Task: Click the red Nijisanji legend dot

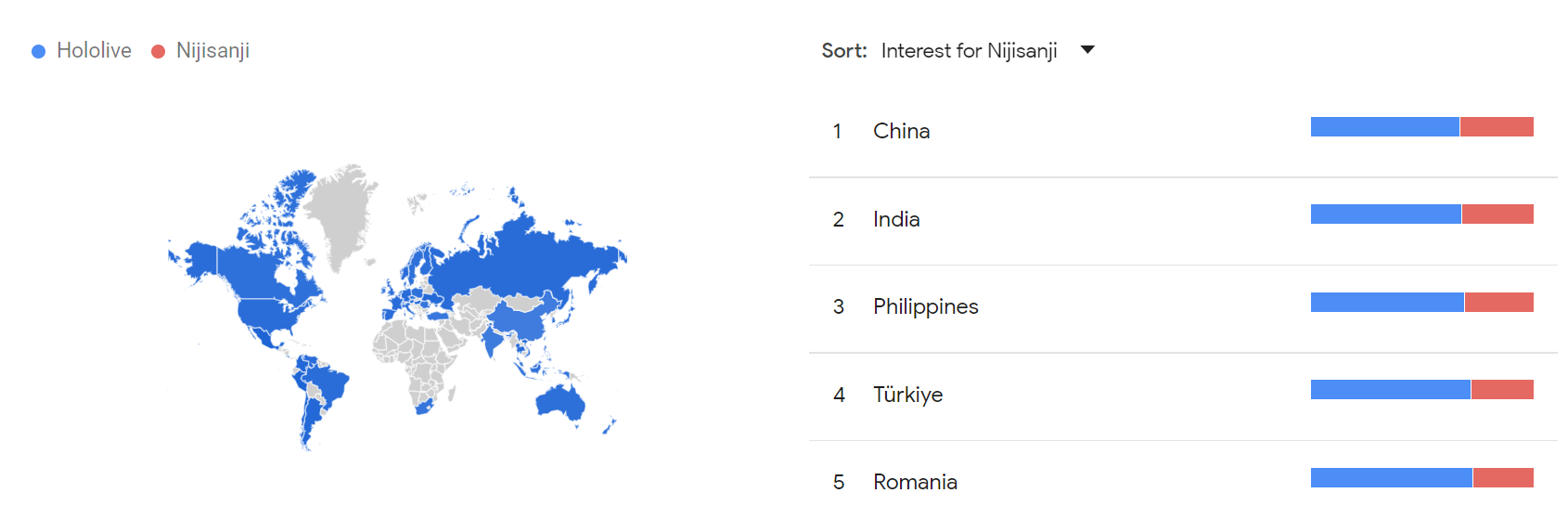Action: point(158,52)
